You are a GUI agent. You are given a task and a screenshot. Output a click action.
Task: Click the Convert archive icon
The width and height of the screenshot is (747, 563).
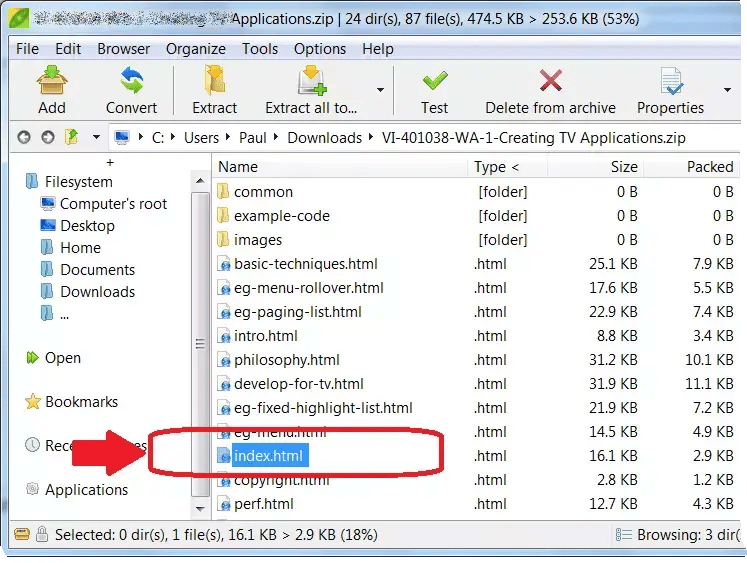tap(131, 81)
